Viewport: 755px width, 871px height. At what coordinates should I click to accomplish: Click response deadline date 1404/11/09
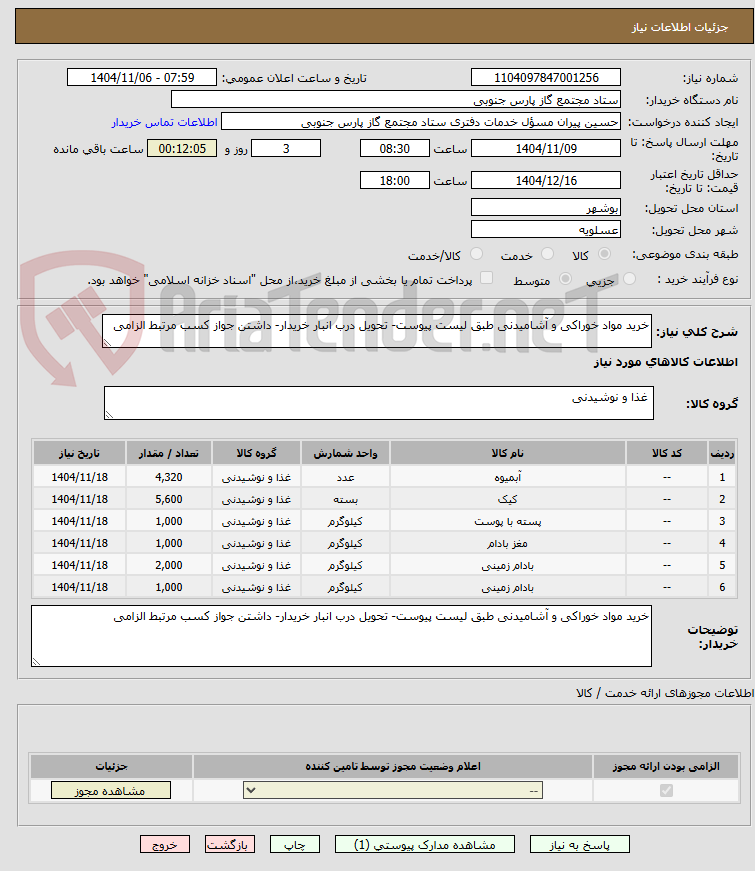click(x=546, y=148)
